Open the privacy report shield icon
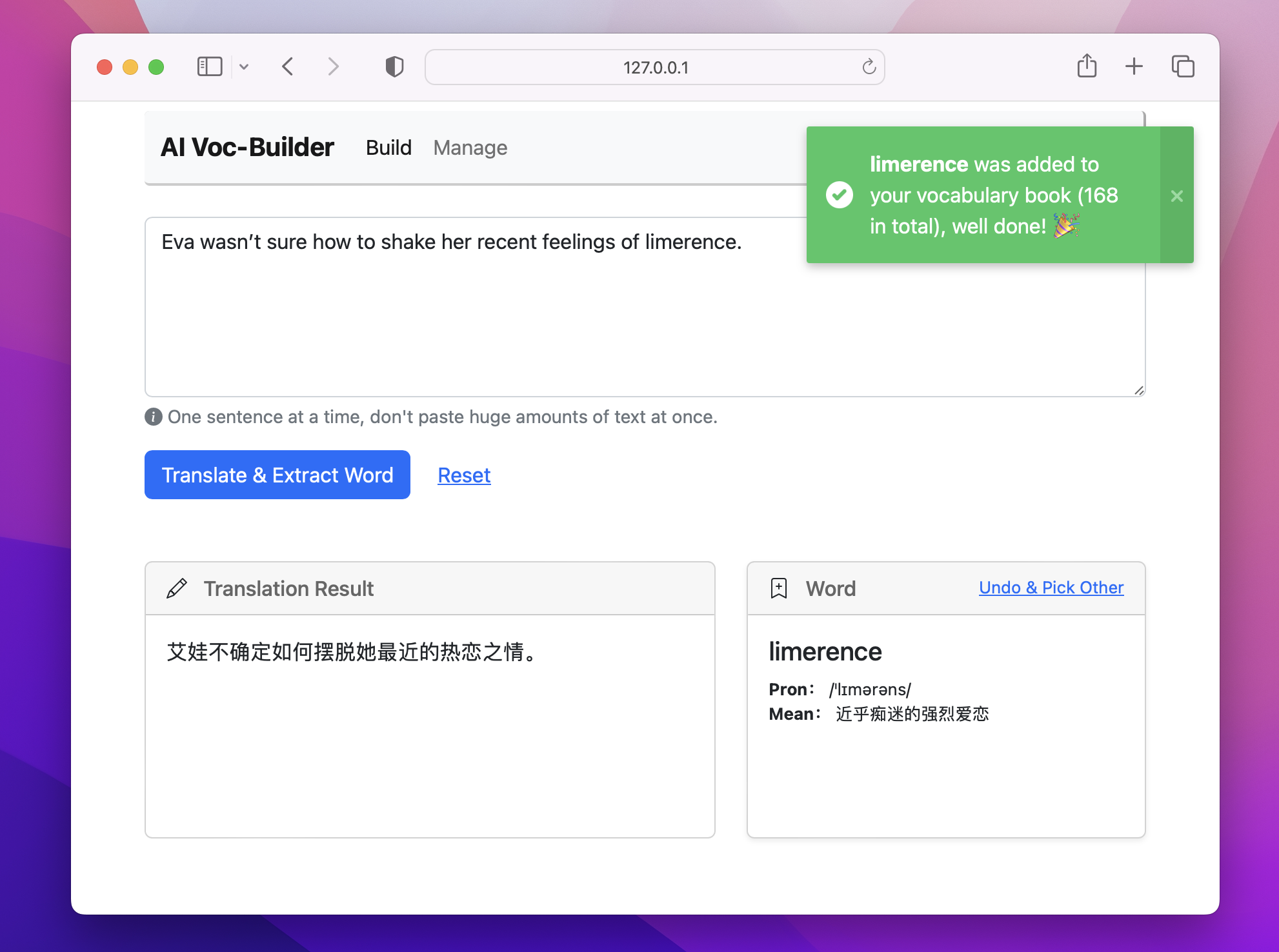The height and width of the screenshot is (952, 1279). pos(394,66)
